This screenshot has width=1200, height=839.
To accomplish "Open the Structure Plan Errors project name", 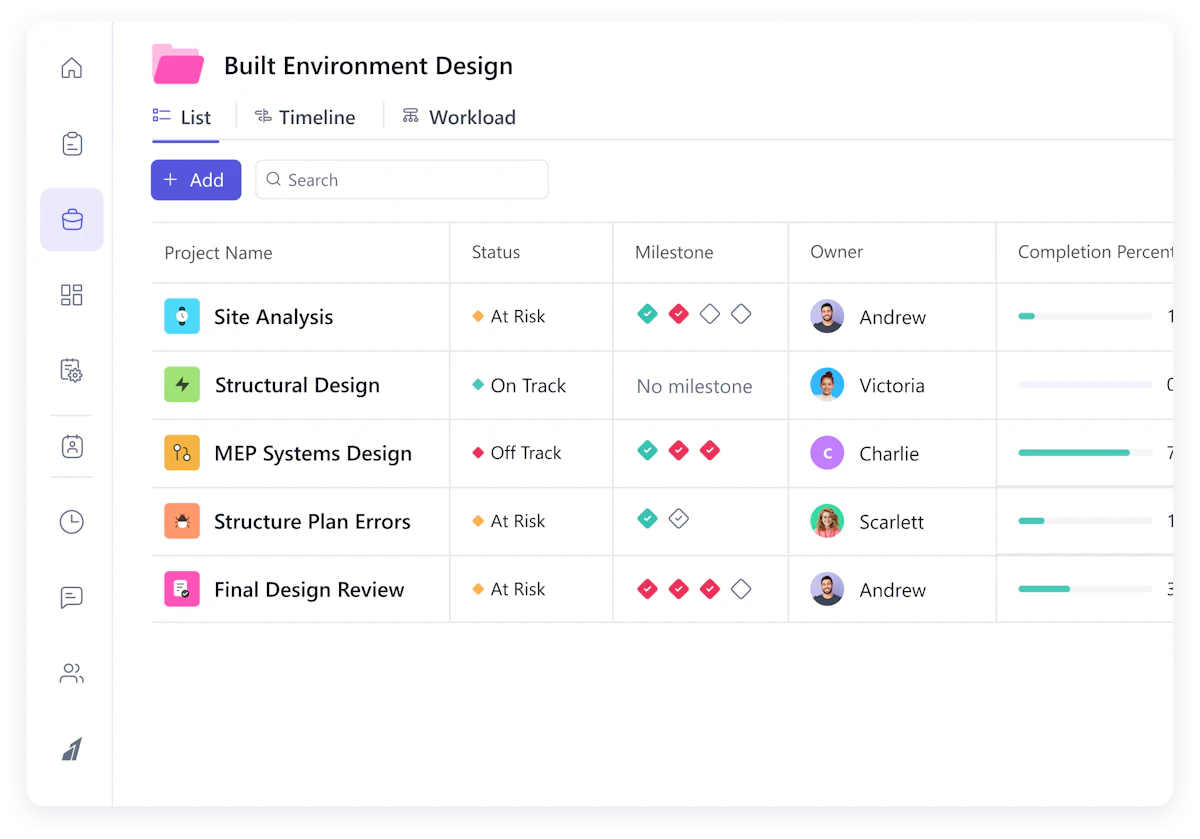I will tap(312, 521).
